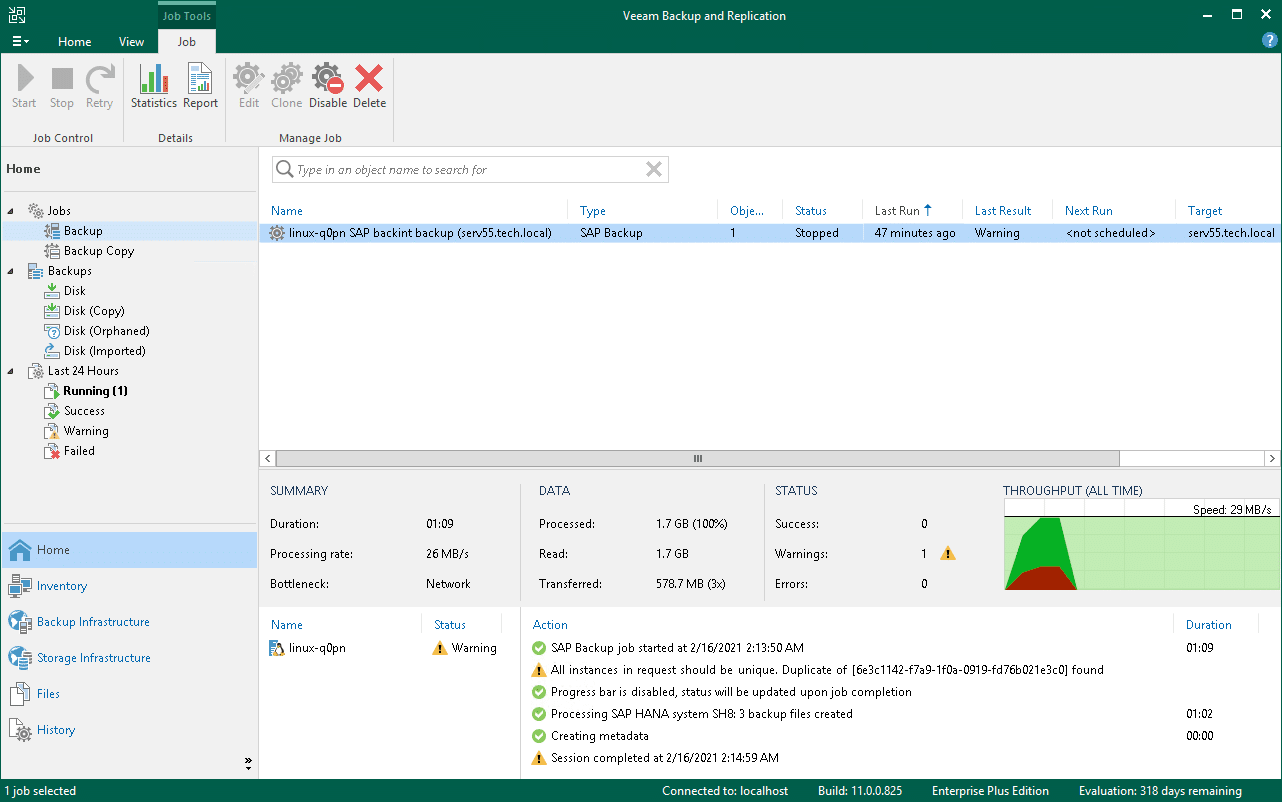This screenshot has width=1282, height=802.
Task: Click the Retry job icon
Action: coord(99,87)
